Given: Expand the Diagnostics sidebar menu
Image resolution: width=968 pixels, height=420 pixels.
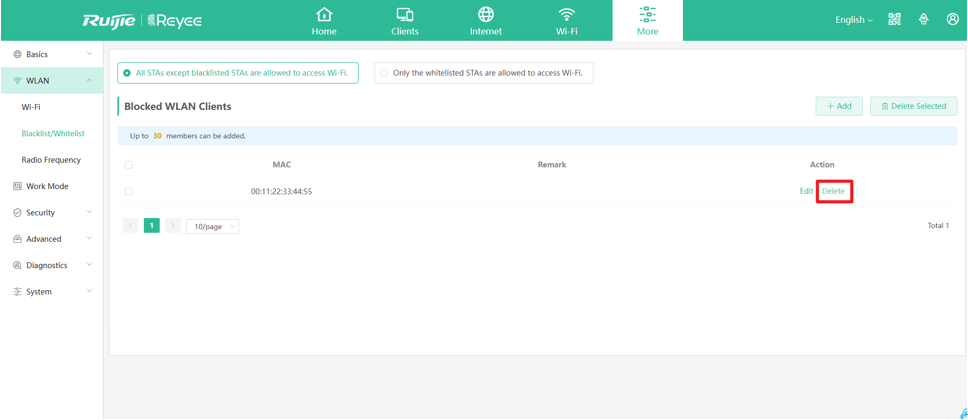Looking at the screenshot, I should (x=51, y=266).
